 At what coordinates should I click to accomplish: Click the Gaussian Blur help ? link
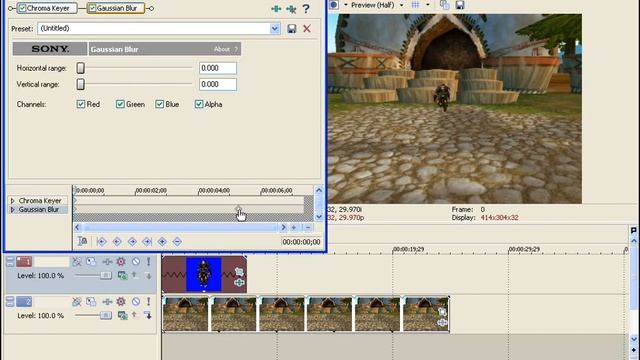pyautogui.click(x=236, y=49)
